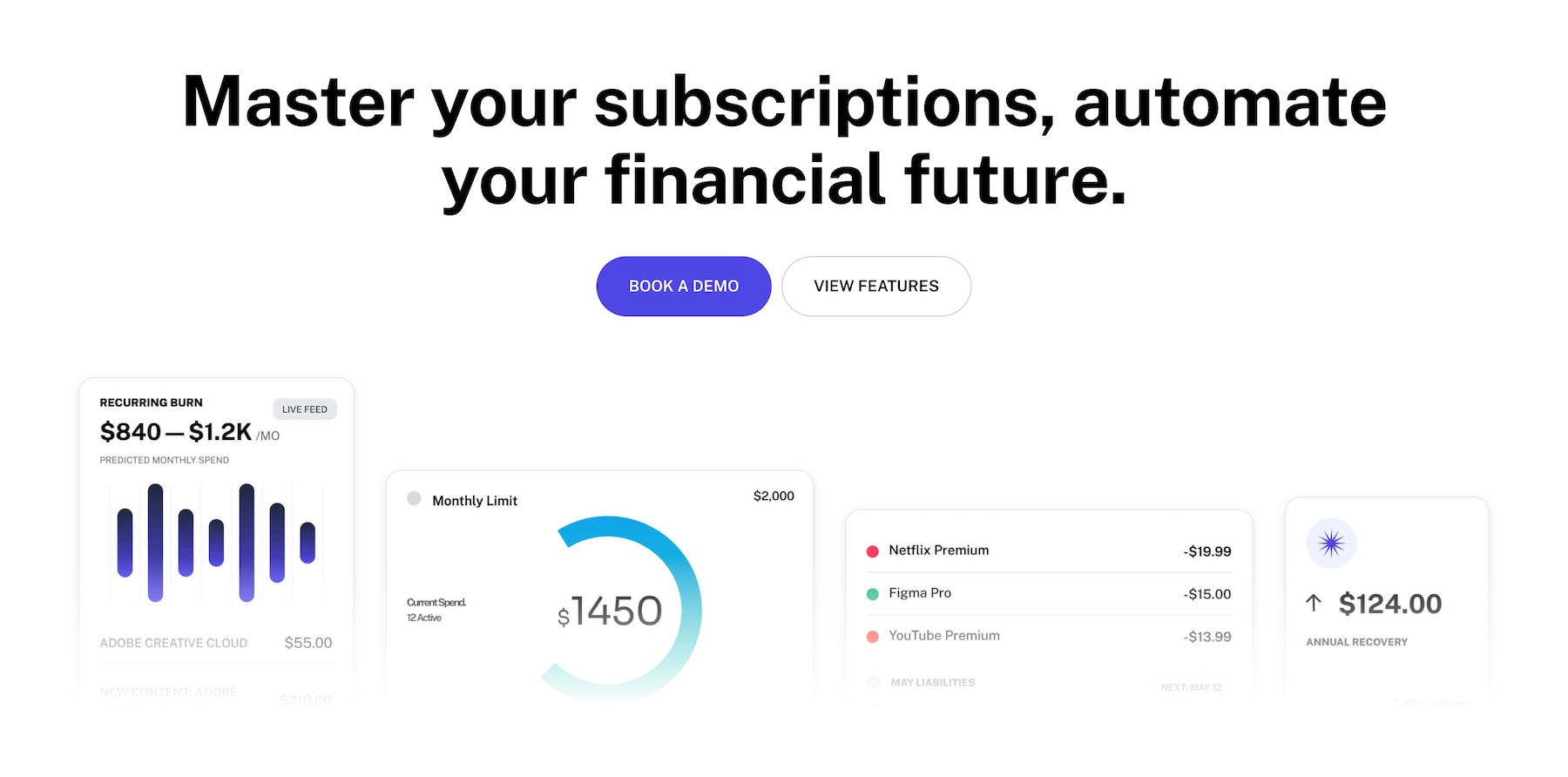Viewport: 1568px width, 777px height.
Task: Click the salmon dot beside YouTube Premium
Action: point(872,637)
